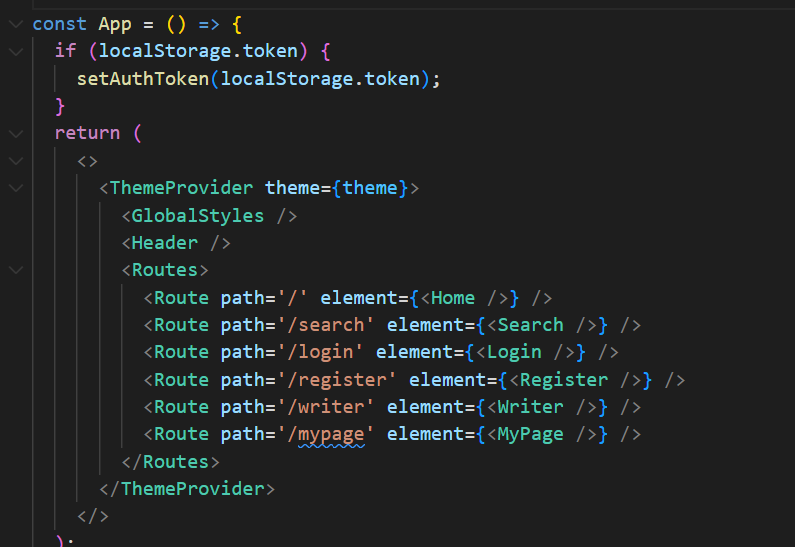
Task: Click 'theme' prop value in braces
Action: pos(370,188)
